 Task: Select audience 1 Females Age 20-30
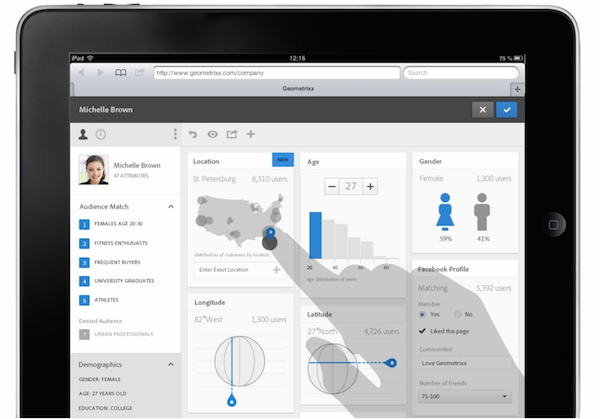coord(111,224)
